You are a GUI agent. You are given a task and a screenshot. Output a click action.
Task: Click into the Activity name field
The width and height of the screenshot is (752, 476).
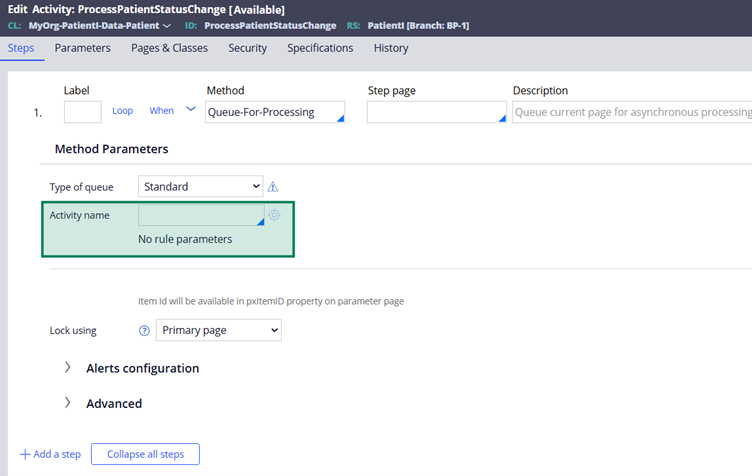198,215
